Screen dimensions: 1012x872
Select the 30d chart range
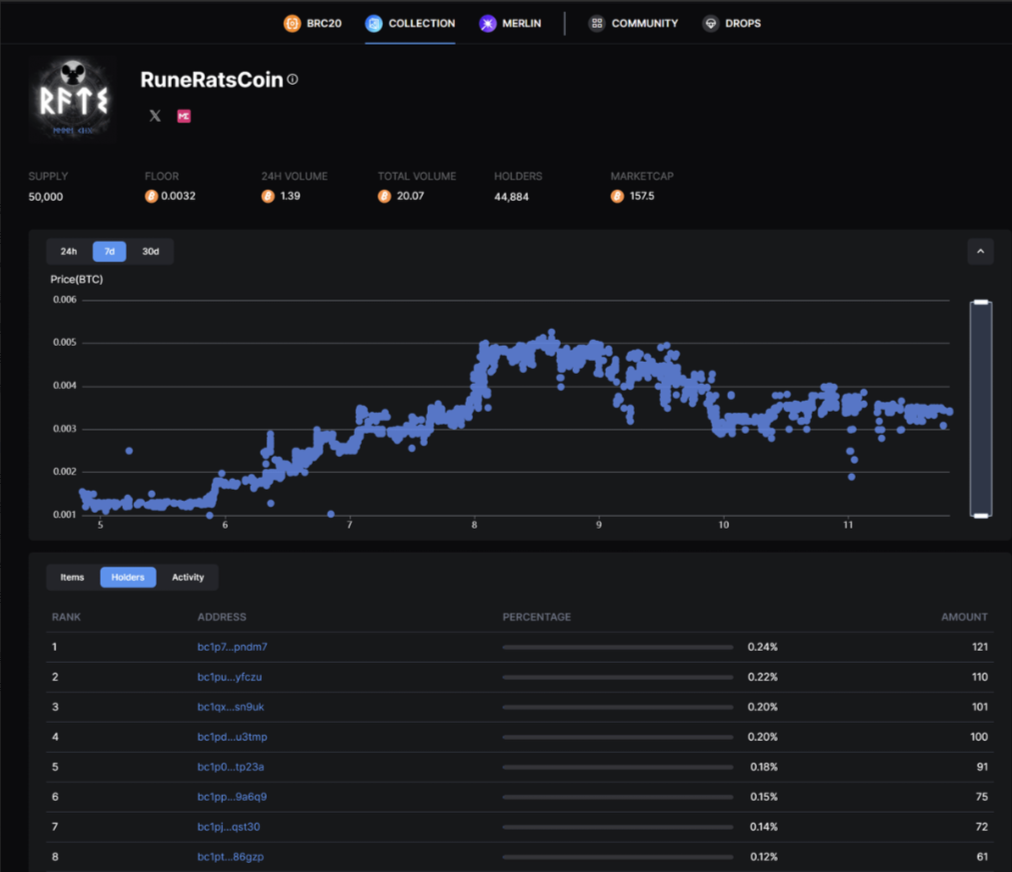(x=150, y=251)
